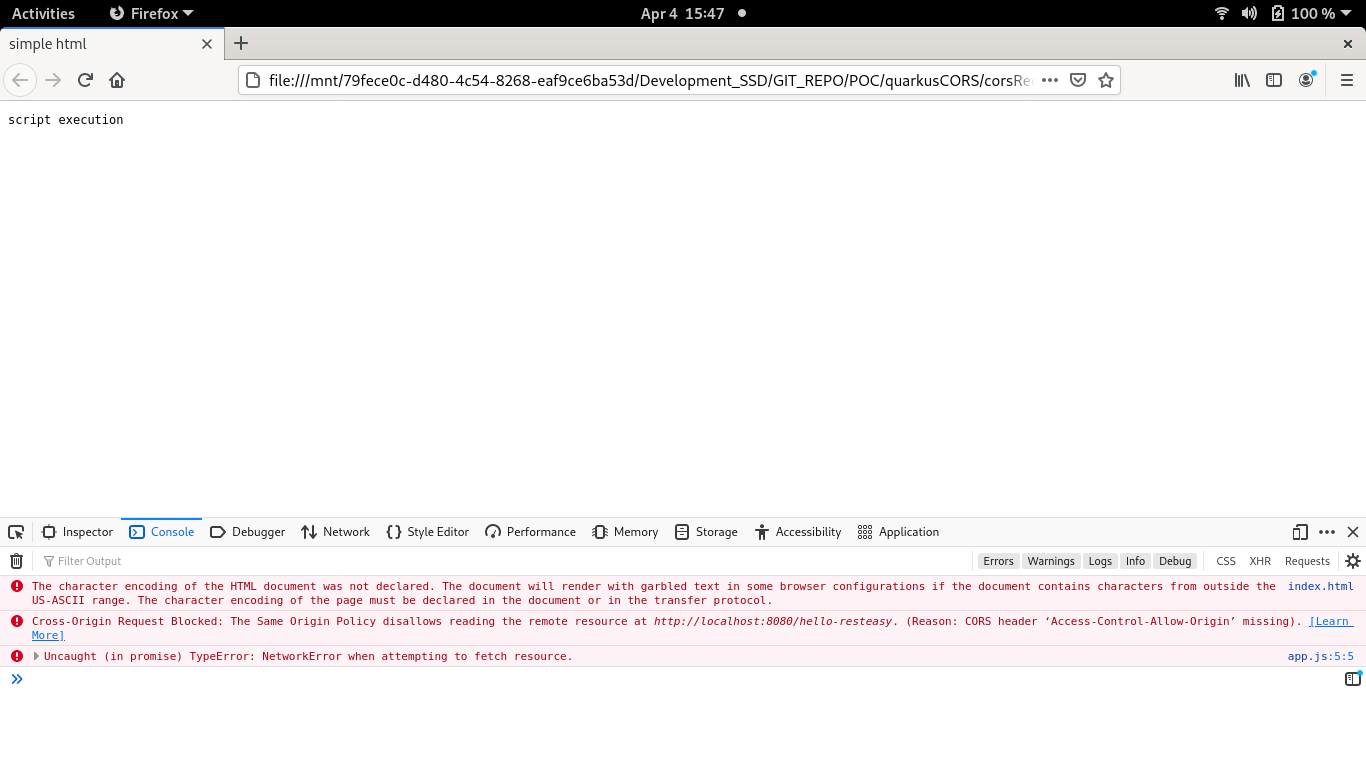The image size is (1366, 768).
Task: Open a new tab with the plus button
Action: coord(241,43)
